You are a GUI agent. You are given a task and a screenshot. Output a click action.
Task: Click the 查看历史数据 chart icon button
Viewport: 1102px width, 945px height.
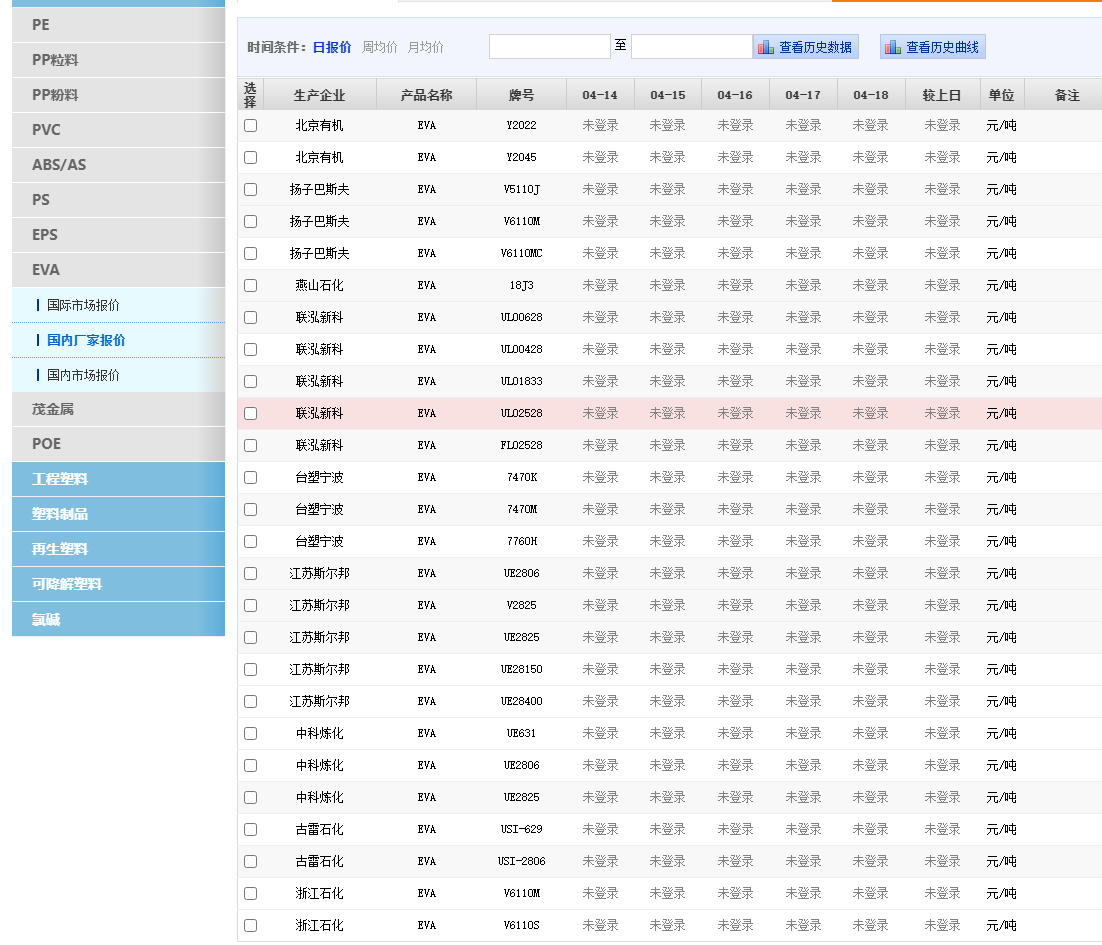click(805, 47)
